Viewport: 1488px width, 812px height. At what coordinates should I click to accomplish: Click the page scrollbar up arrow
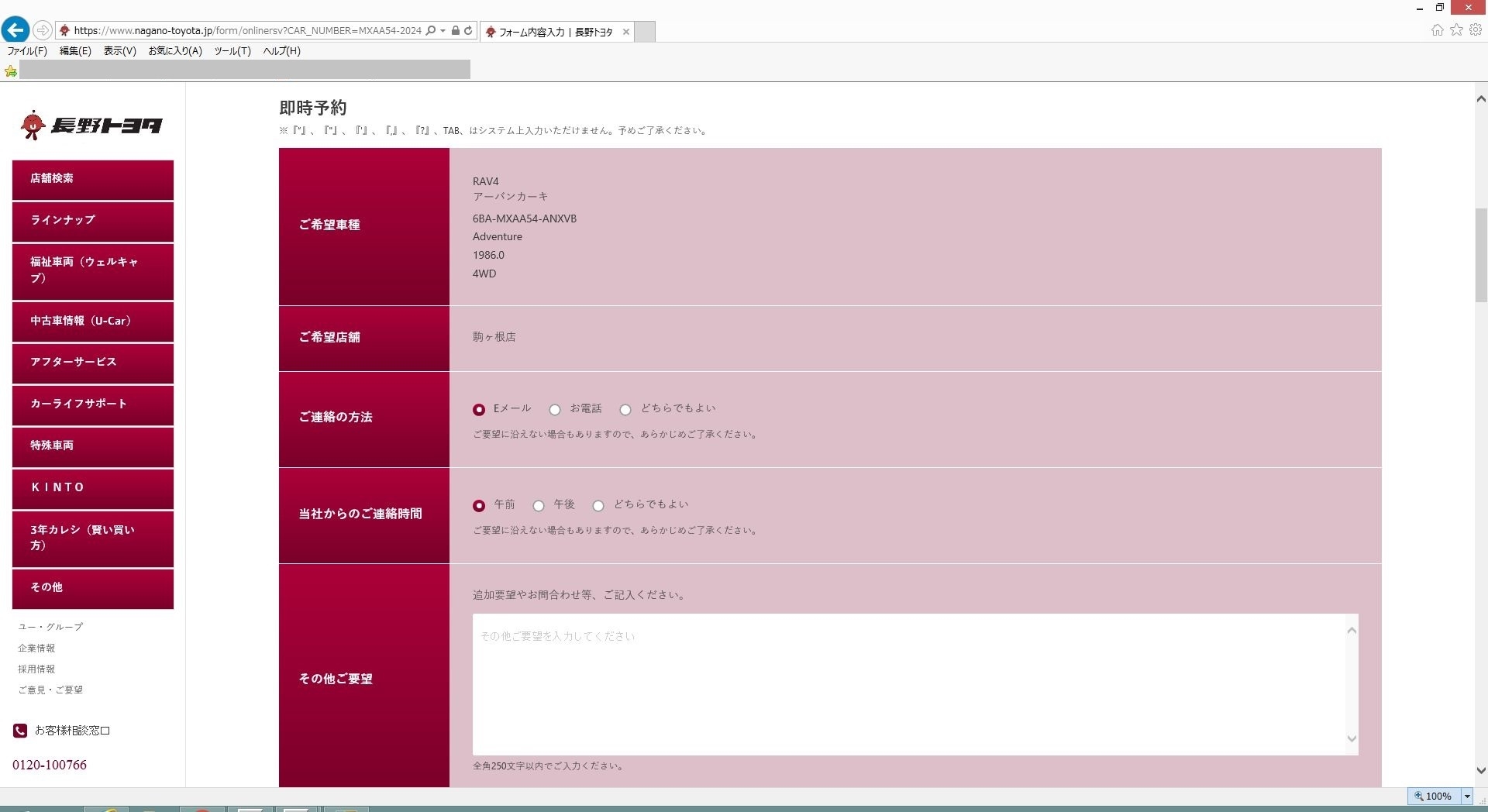(x=1481, y=98)
